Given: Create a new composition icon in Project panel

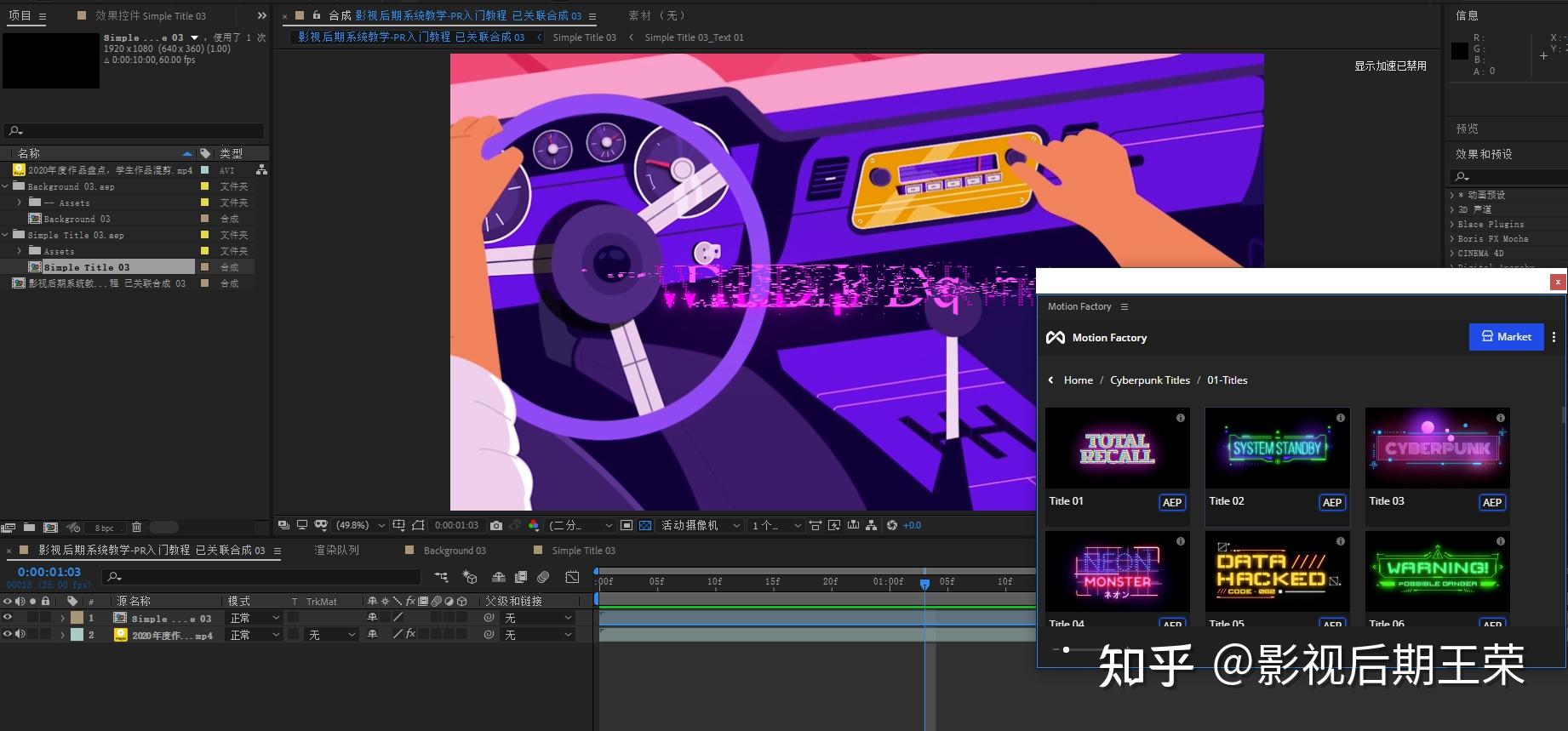Looking at the screenshot, I should coord(50,528).
